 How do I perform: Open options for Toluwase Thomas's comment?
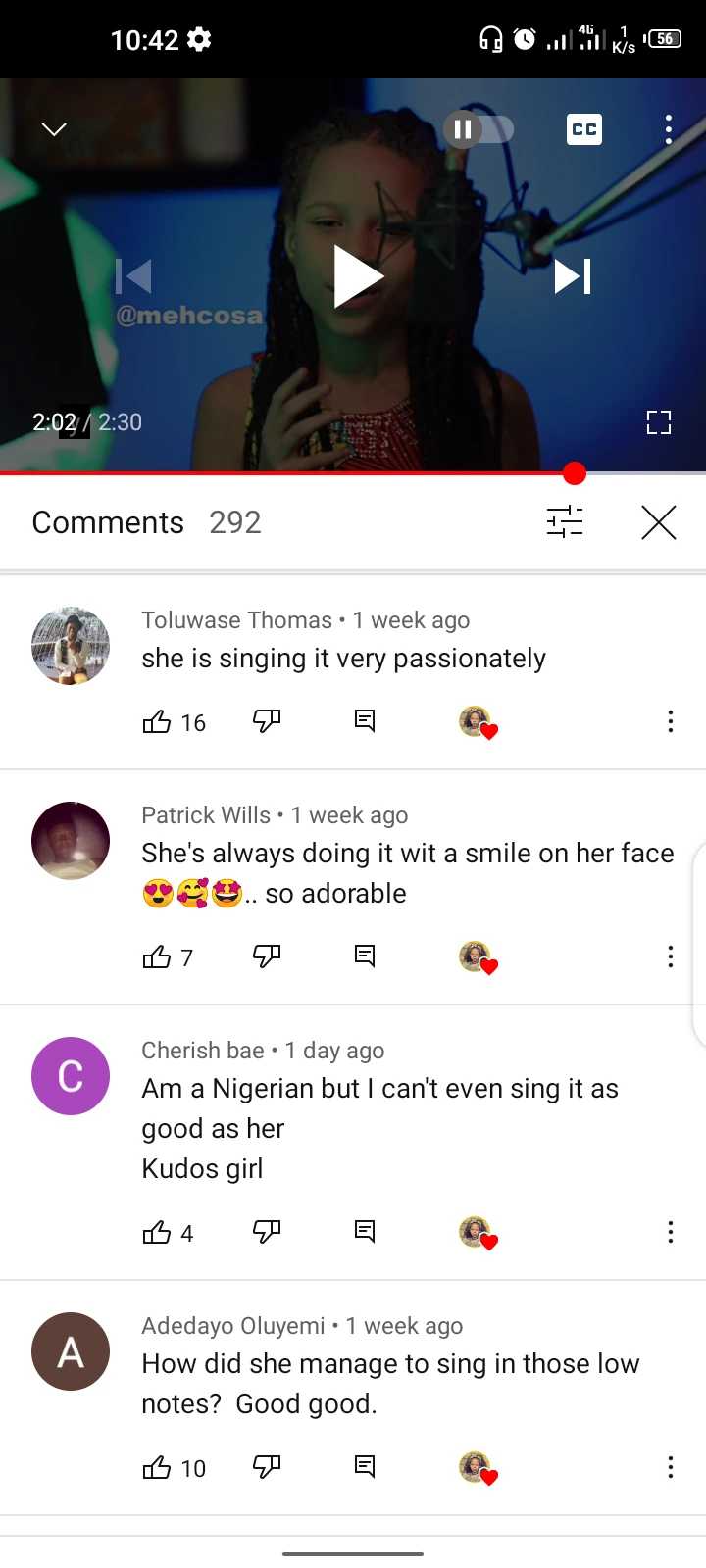[671, 722]
